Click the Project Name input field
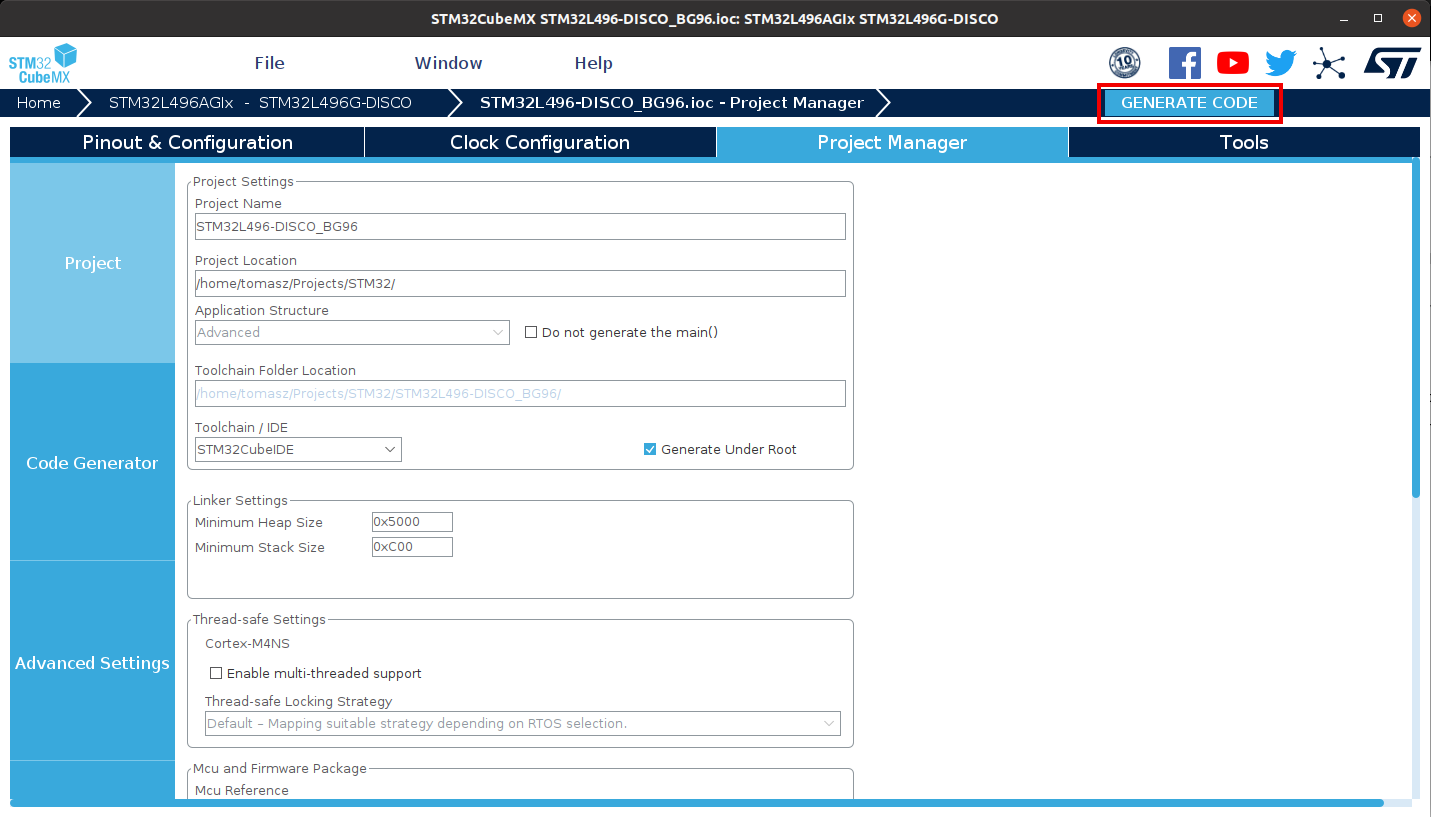Image resolution: width=1431 pixels, height=817 pixels. click(x=520, y=226)
